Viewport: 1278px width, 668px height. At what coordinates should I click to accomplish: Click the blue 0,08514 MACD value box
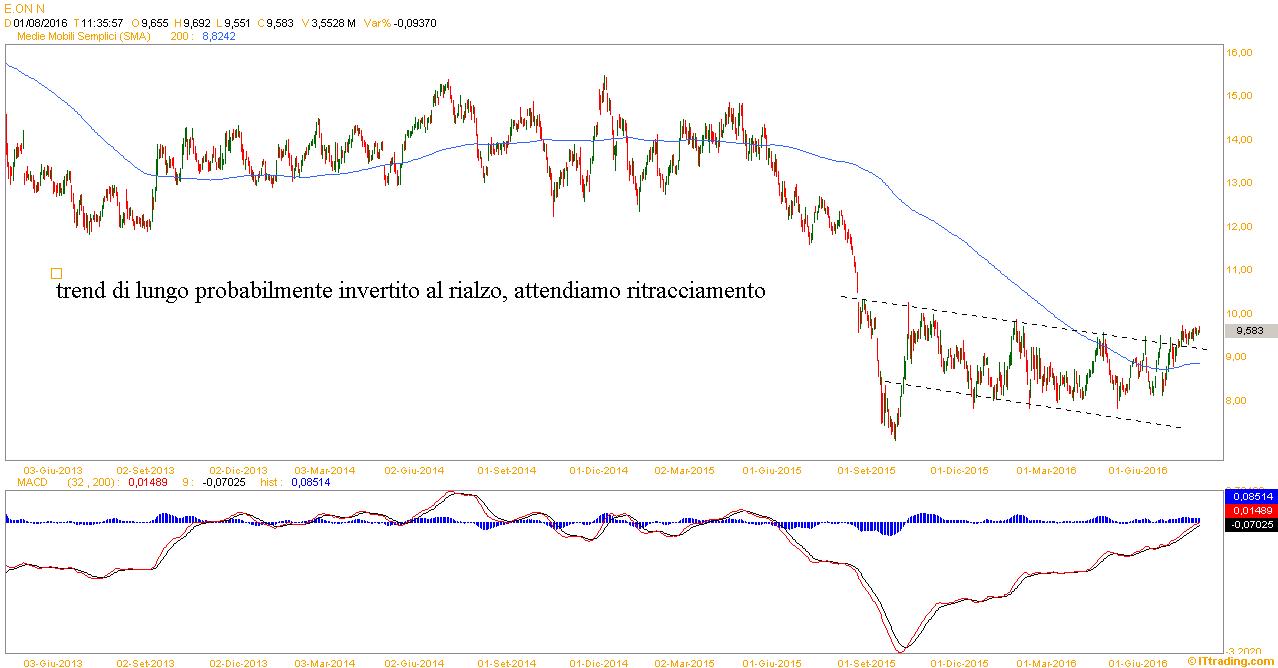[1250, 494]
